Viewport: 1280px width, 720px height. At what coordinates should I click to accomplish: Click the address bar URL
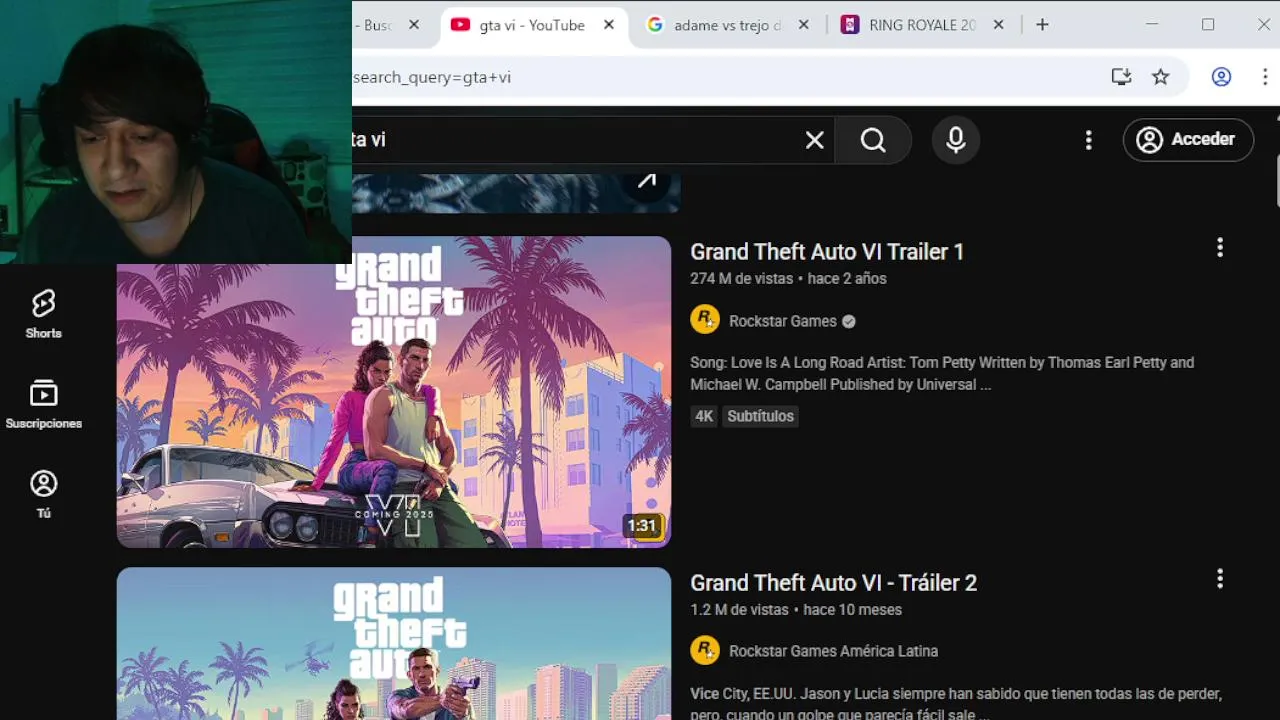point(432,77)
